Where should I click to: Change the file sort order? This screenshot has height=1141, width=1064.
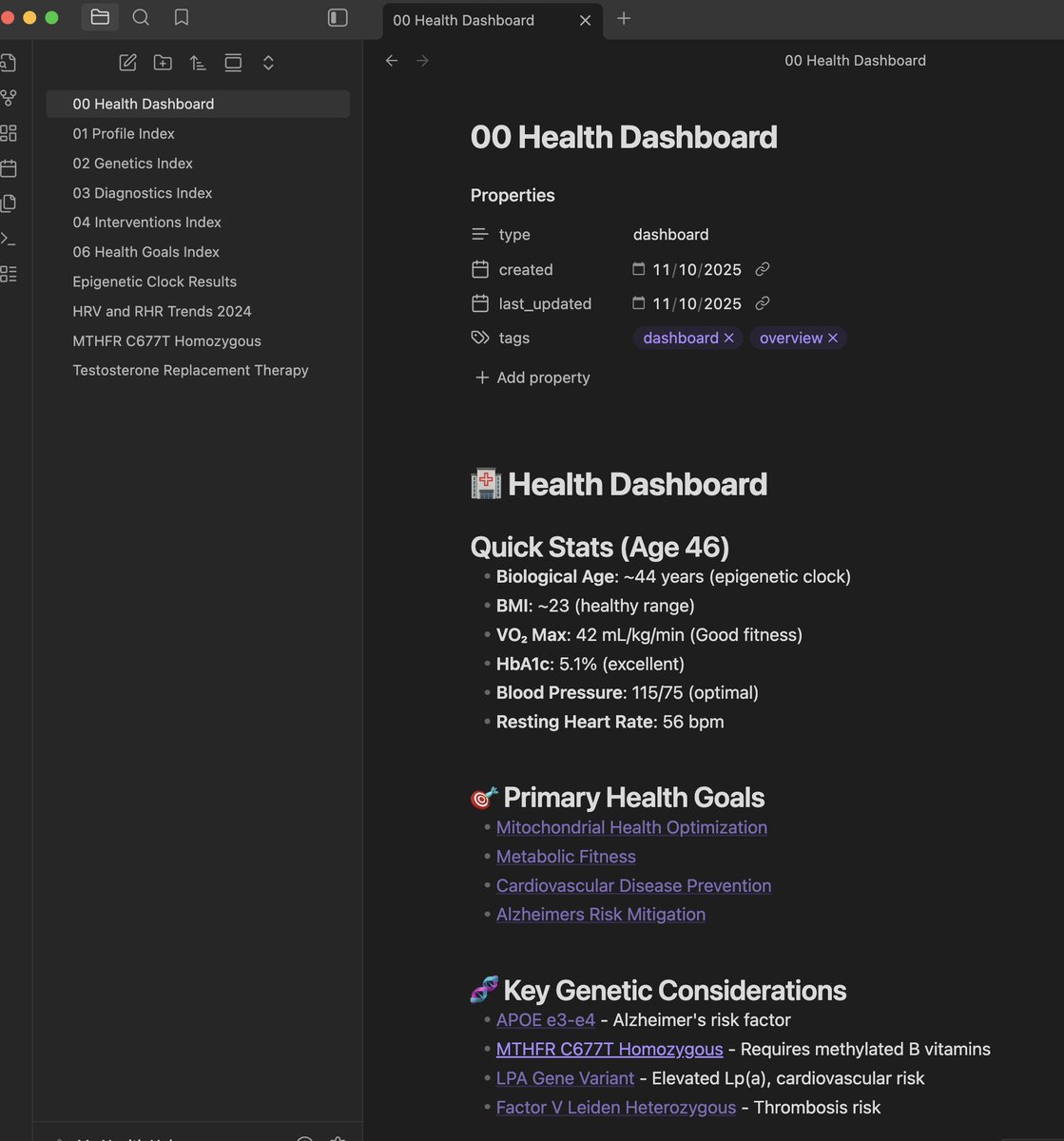198,63
